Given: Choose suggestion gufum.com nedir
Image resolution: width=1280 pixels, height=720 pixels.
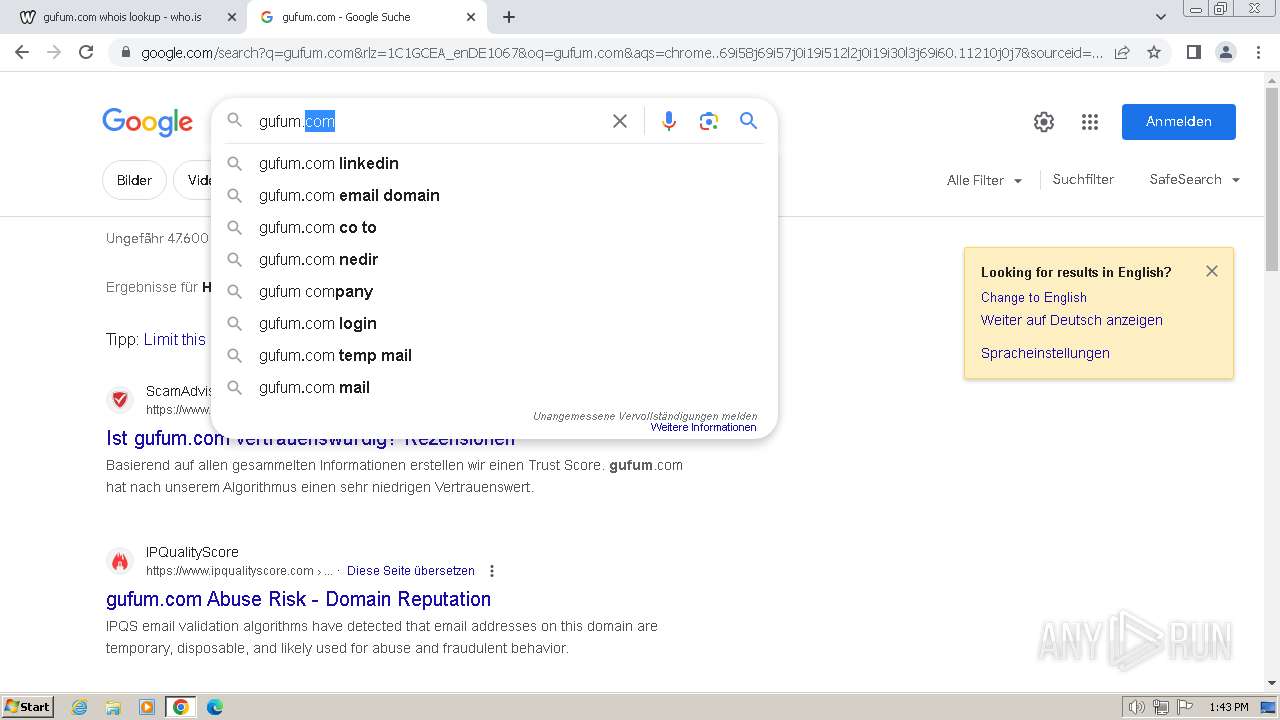Looking at the screenshot, I should click(x=494, y=259).
